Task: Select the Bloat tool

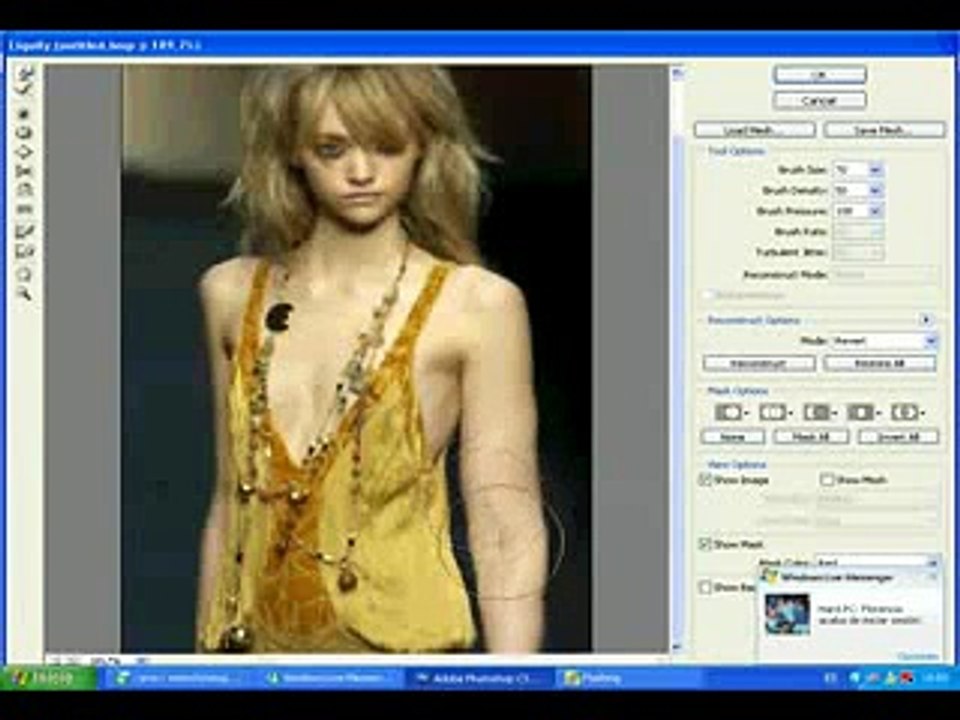Action: tap(26, 152)
